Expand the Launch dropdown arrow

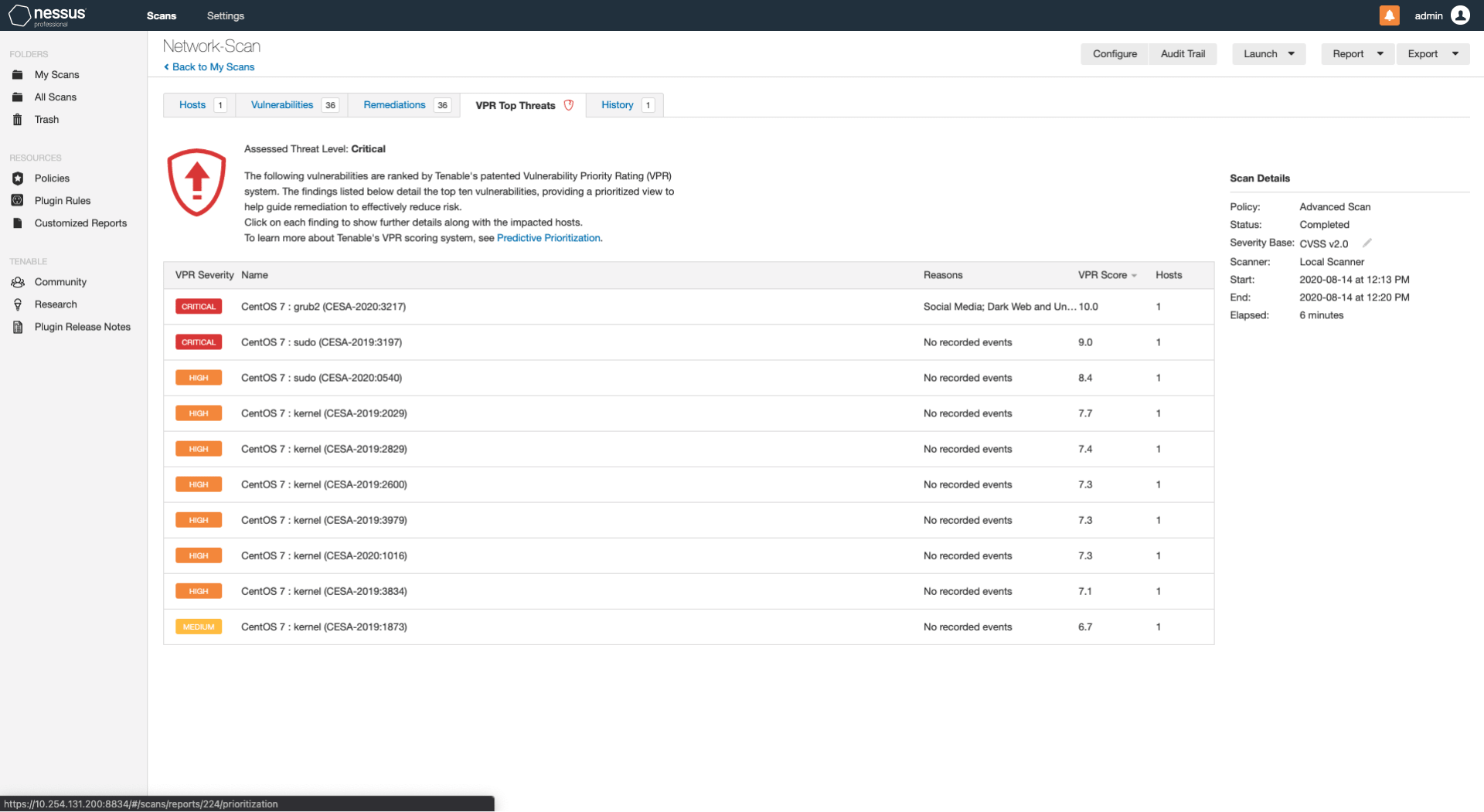point(1292,54)
